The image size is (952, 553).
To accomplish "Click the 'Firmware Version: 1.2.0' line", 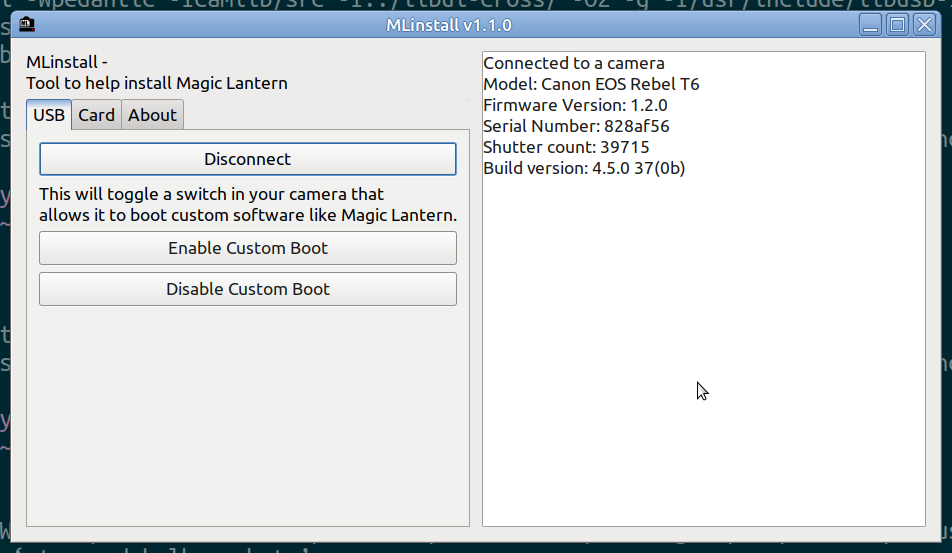I will click(x=575, y=105).
